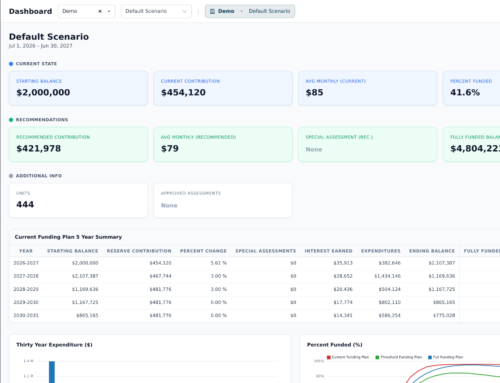The image size is (500, 383).
Task: Click the 5.61 % percent change cell
Action: click(219, 263)
